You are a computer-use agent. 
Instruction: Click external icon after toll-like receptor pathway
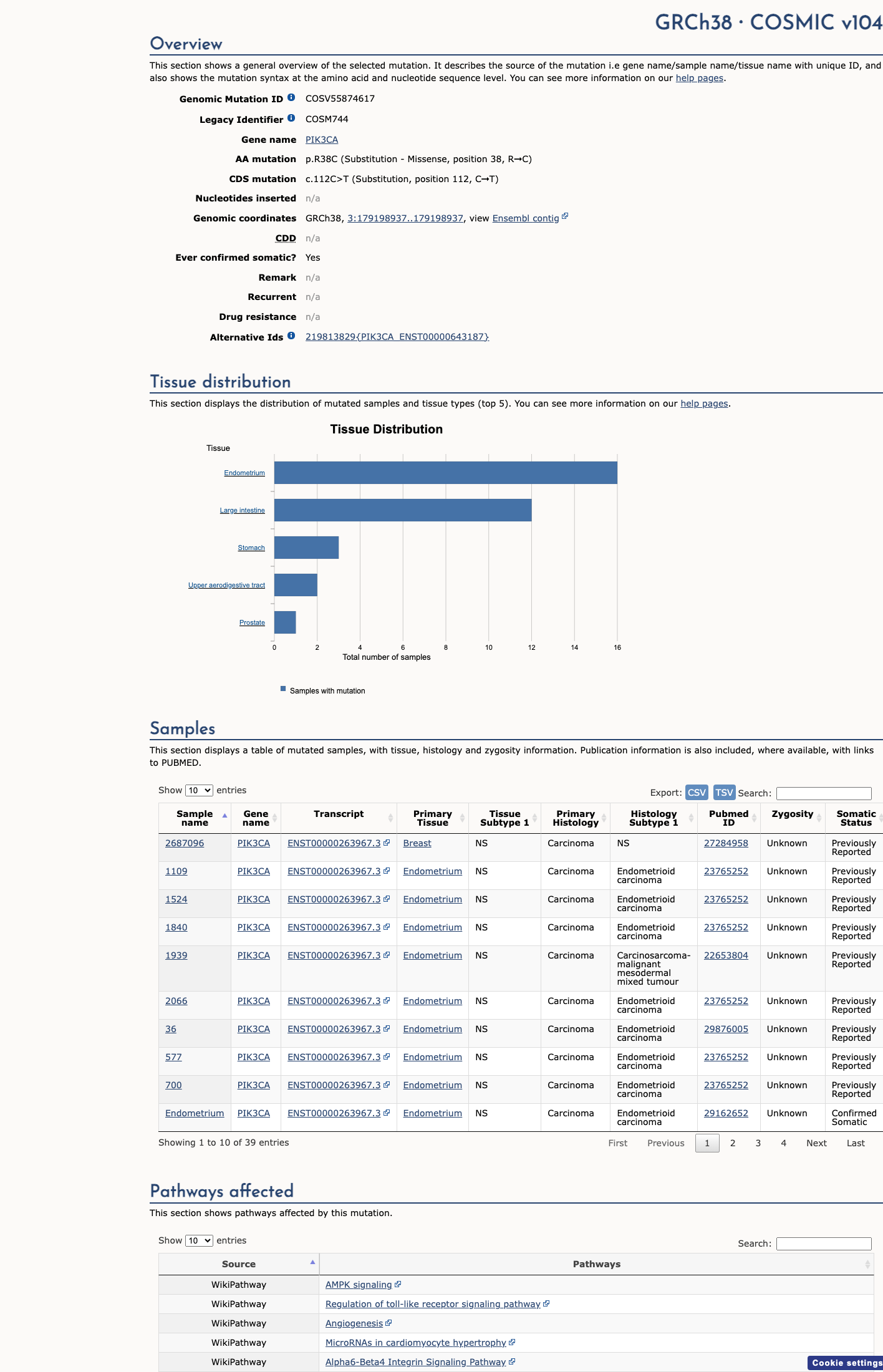[x=546, y=1303]
